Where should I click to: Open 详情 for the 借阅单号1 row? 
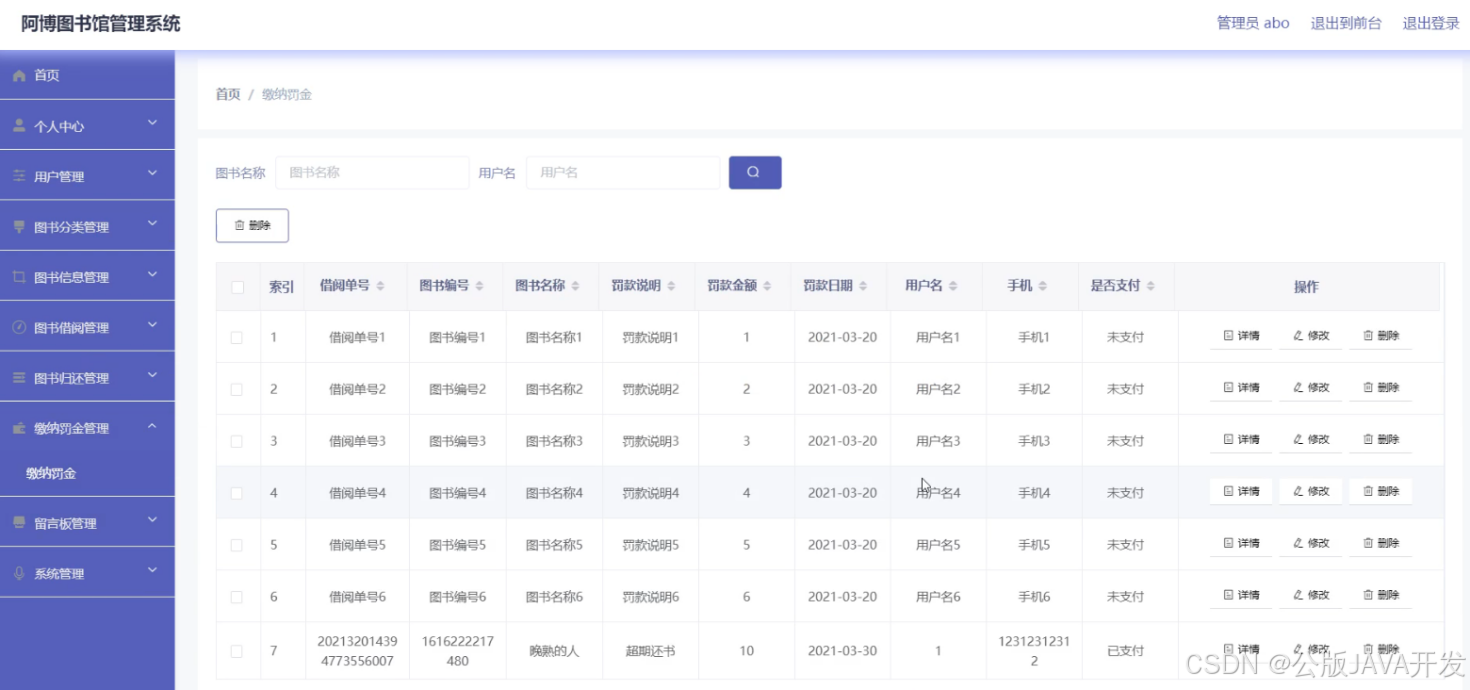click(1241, 336)
